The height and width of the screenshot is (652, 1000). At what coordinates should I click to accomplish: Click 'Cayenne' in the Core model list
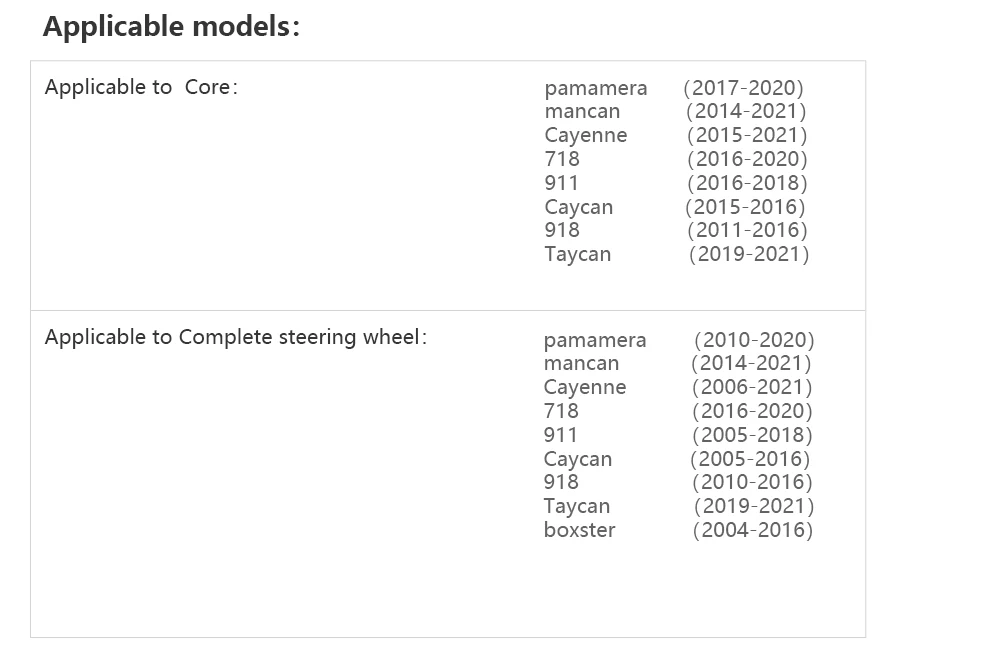(586, 135)
